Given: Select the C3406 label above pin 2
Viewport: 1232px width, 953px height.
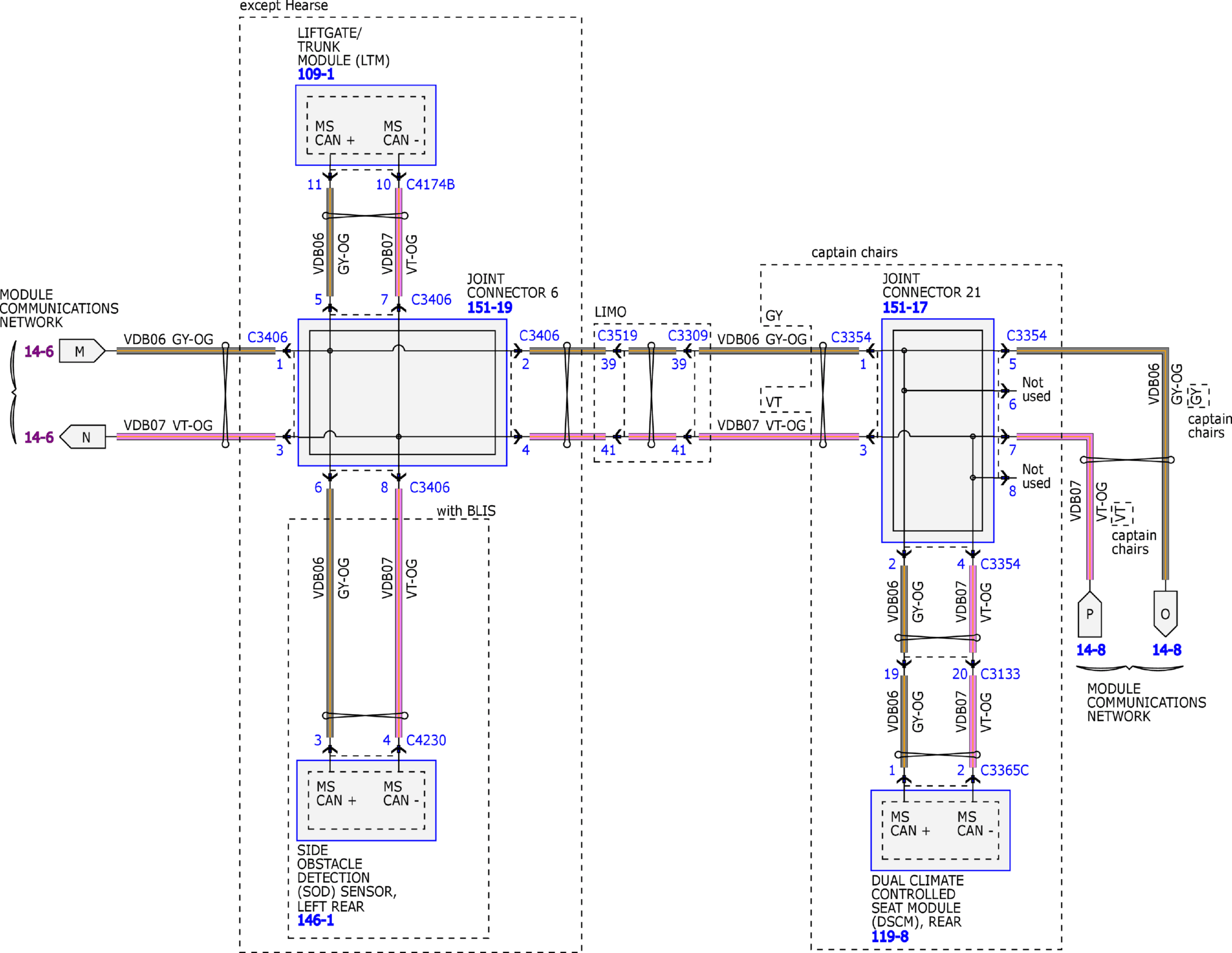Looking at the screenshot, I should [539, 336].
